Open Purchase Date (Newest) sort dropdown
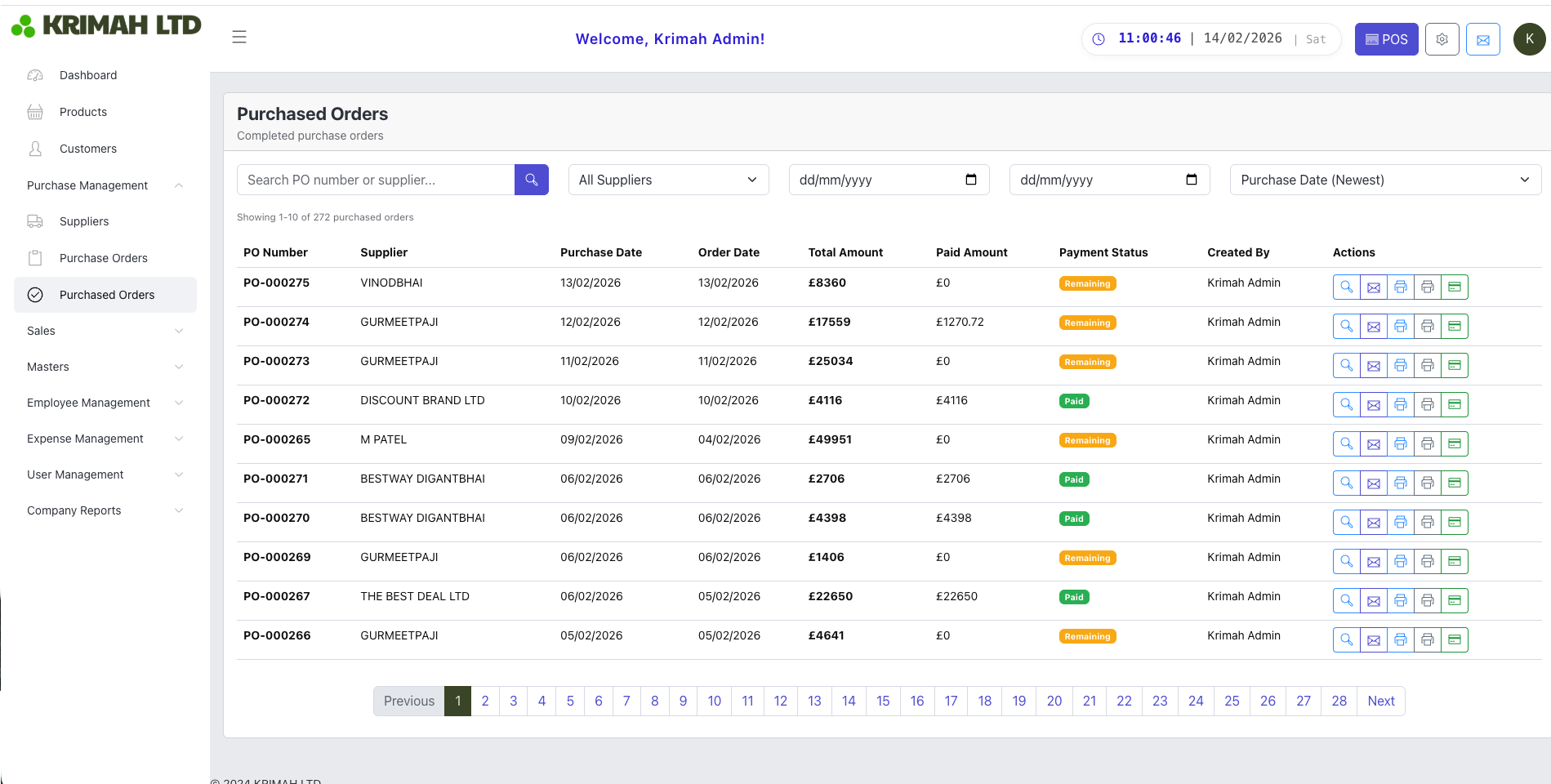This screenshot has height=784, width=1551. [1384, 180]
